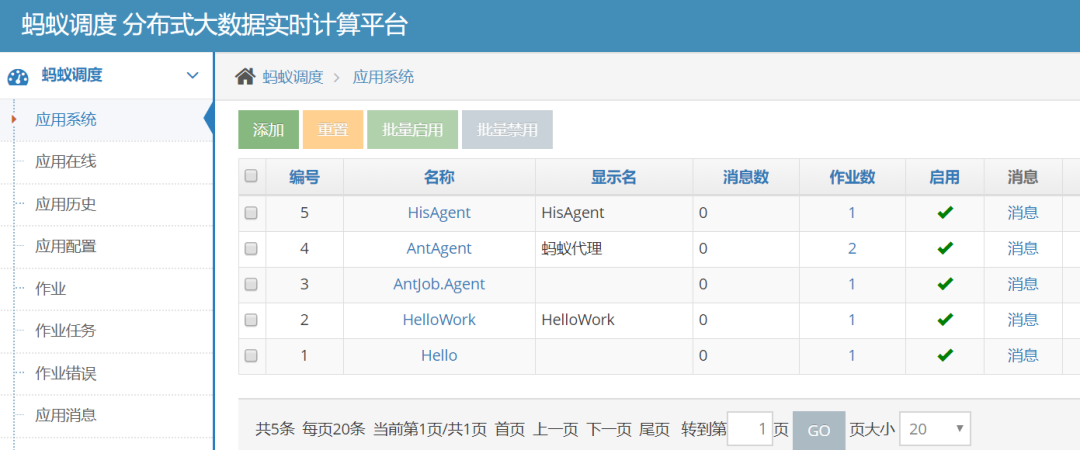Open the AntJob.Agent name link

pyautogui.click(x=439, y=284)
